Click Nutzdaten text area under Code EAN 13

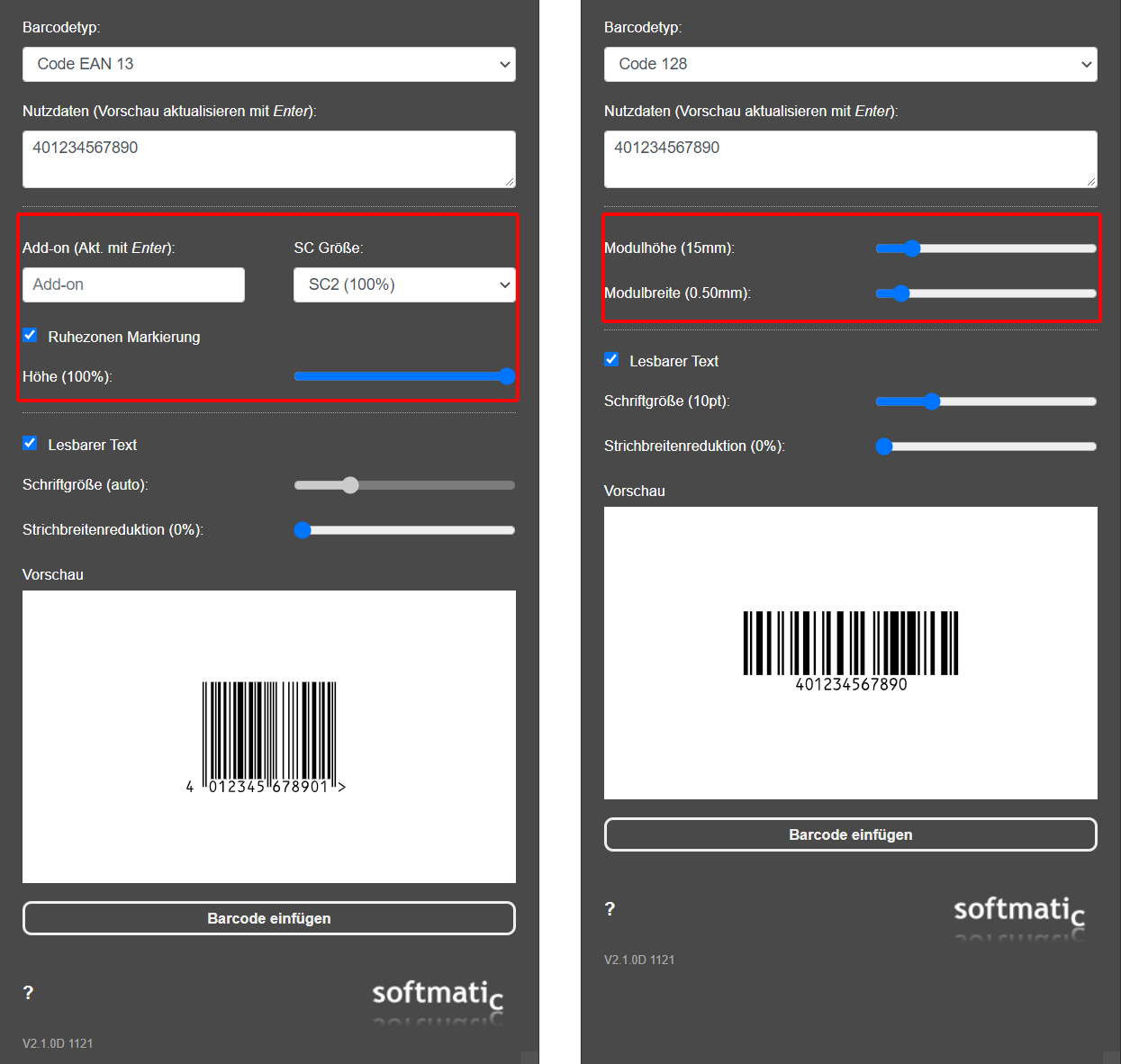point(268,159)
